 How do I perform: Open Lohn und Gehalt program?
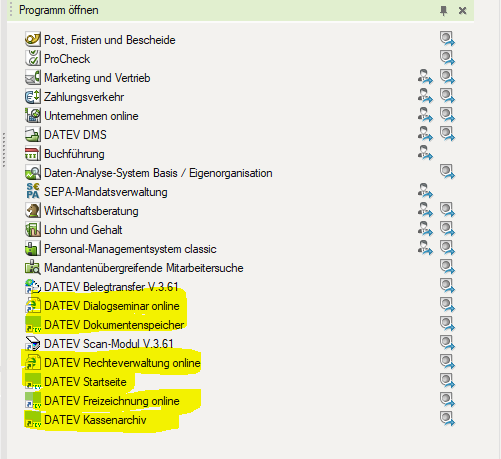(83, 230)
